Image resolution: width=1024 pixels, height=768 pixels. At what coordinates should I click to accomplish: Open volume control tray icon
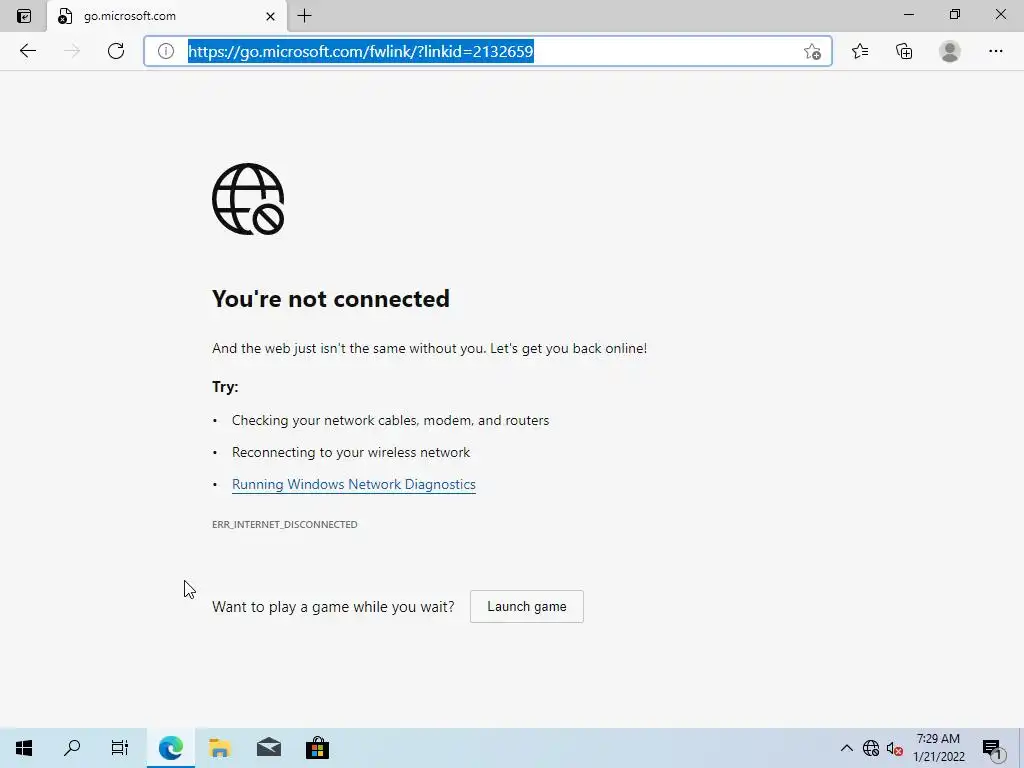click(x=894, y=748)
